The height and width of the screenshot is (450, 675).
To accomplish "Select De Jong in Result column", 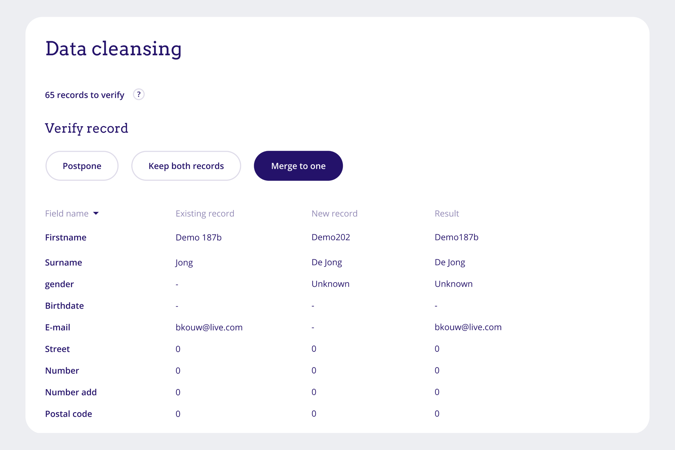I will pyautogui.click(x=450, y=263).
